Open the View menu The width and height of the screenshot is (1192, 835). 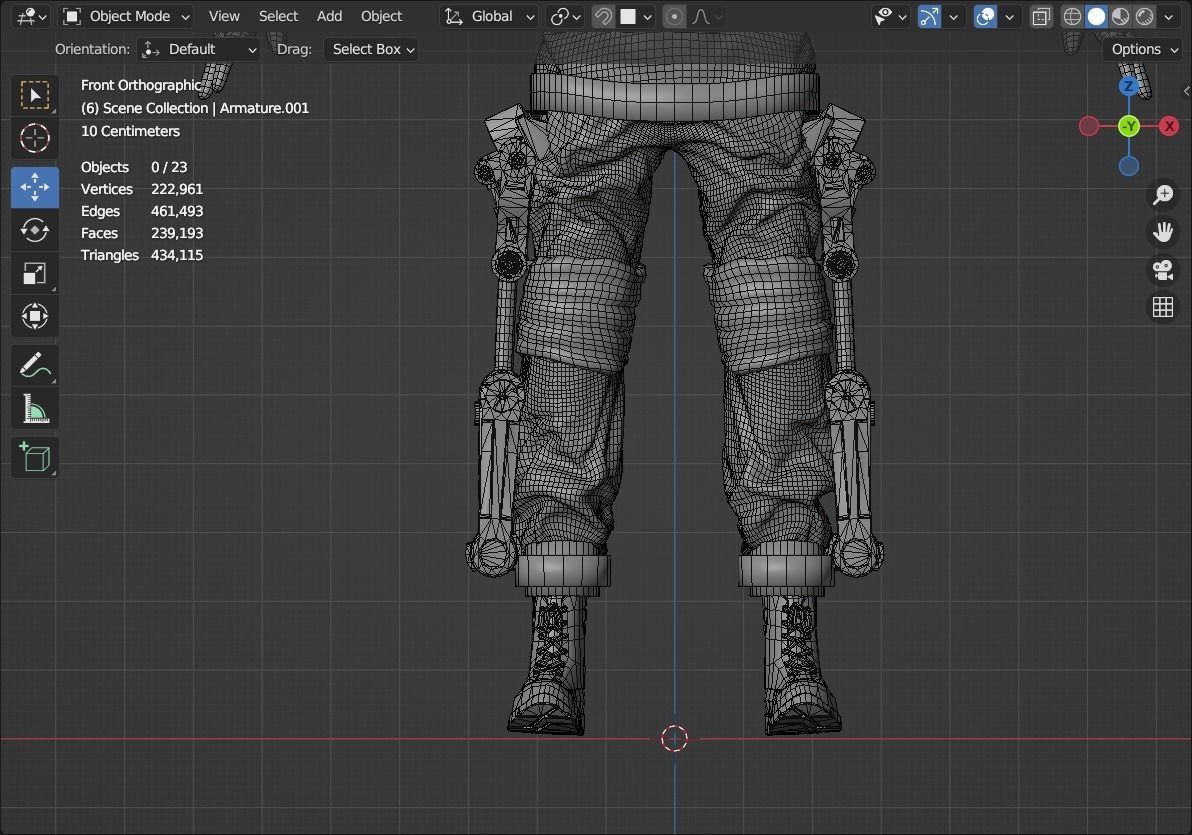tap(224, 16)
